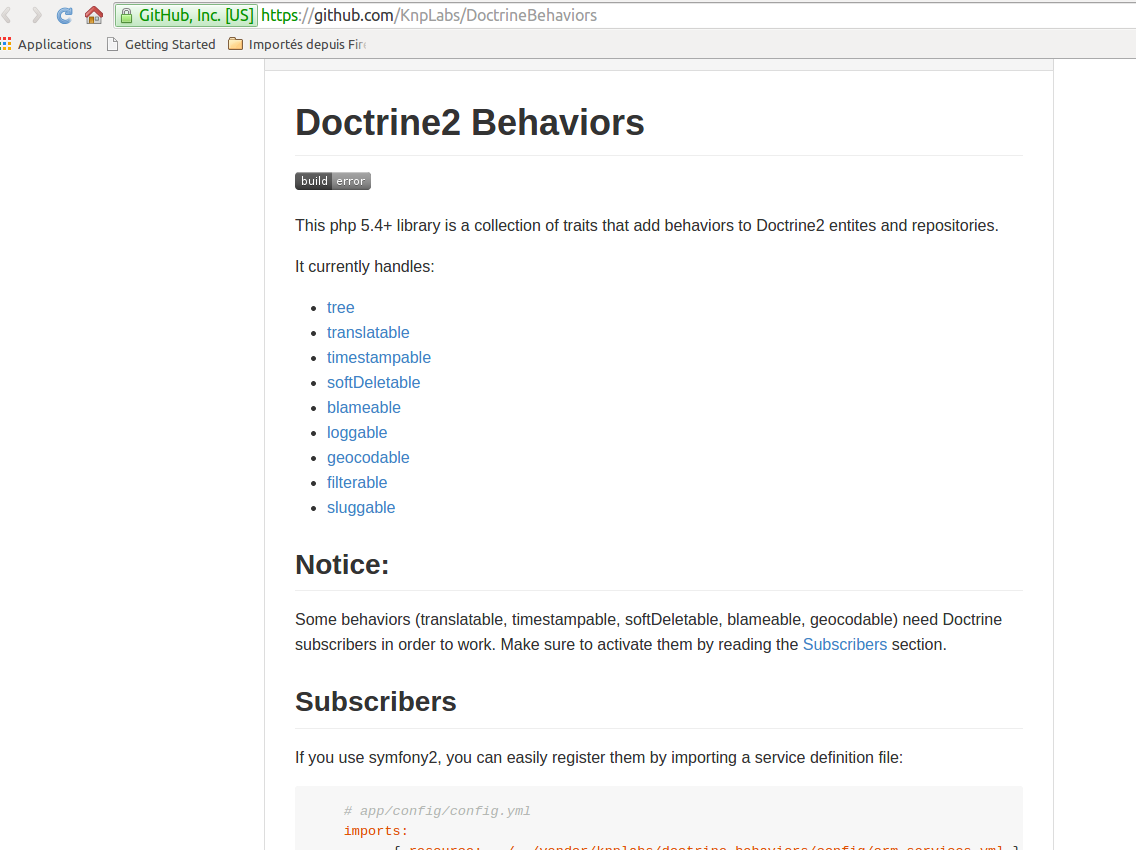1136x850 pixels.
Task: Click the 'This php 5.4+ library' description paragraph
Action: [x=646, y=225]
